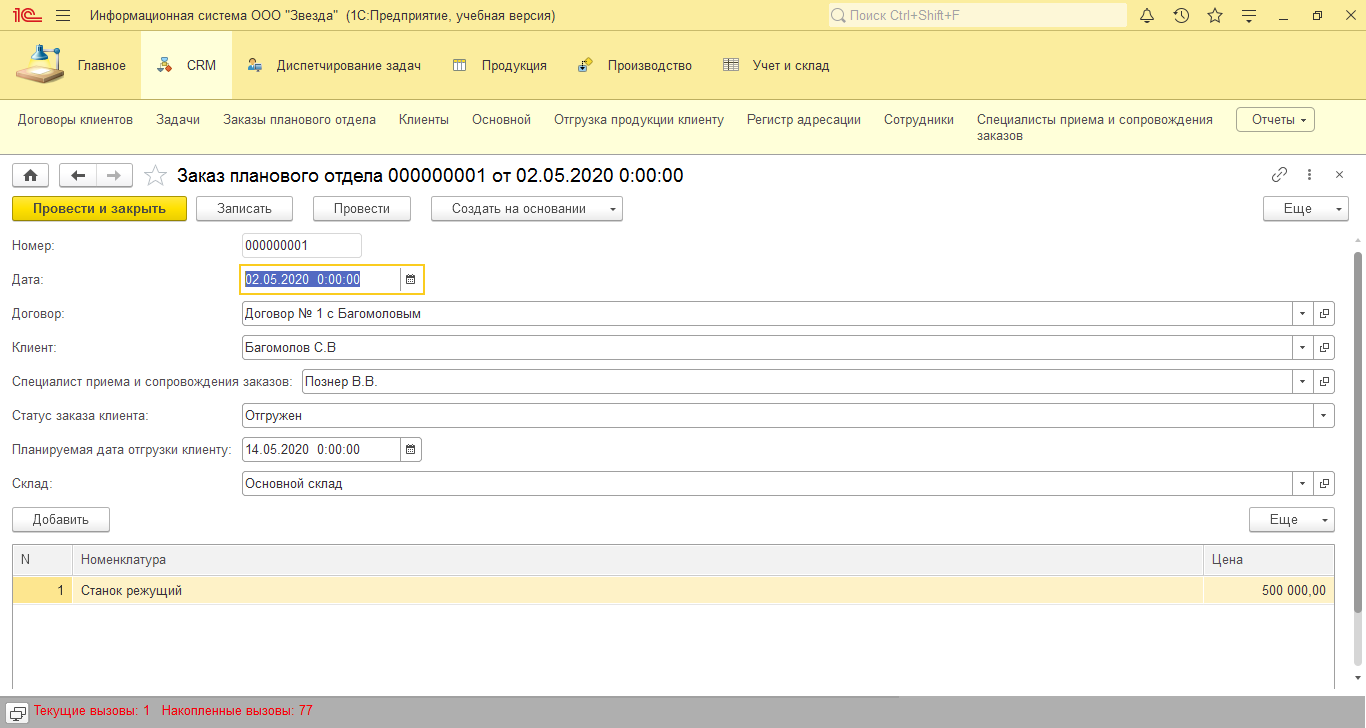This screenshot has width=1366, height=728.
Task: Open Клиенты link in navigation panel
Action: (x=423, y=120)
